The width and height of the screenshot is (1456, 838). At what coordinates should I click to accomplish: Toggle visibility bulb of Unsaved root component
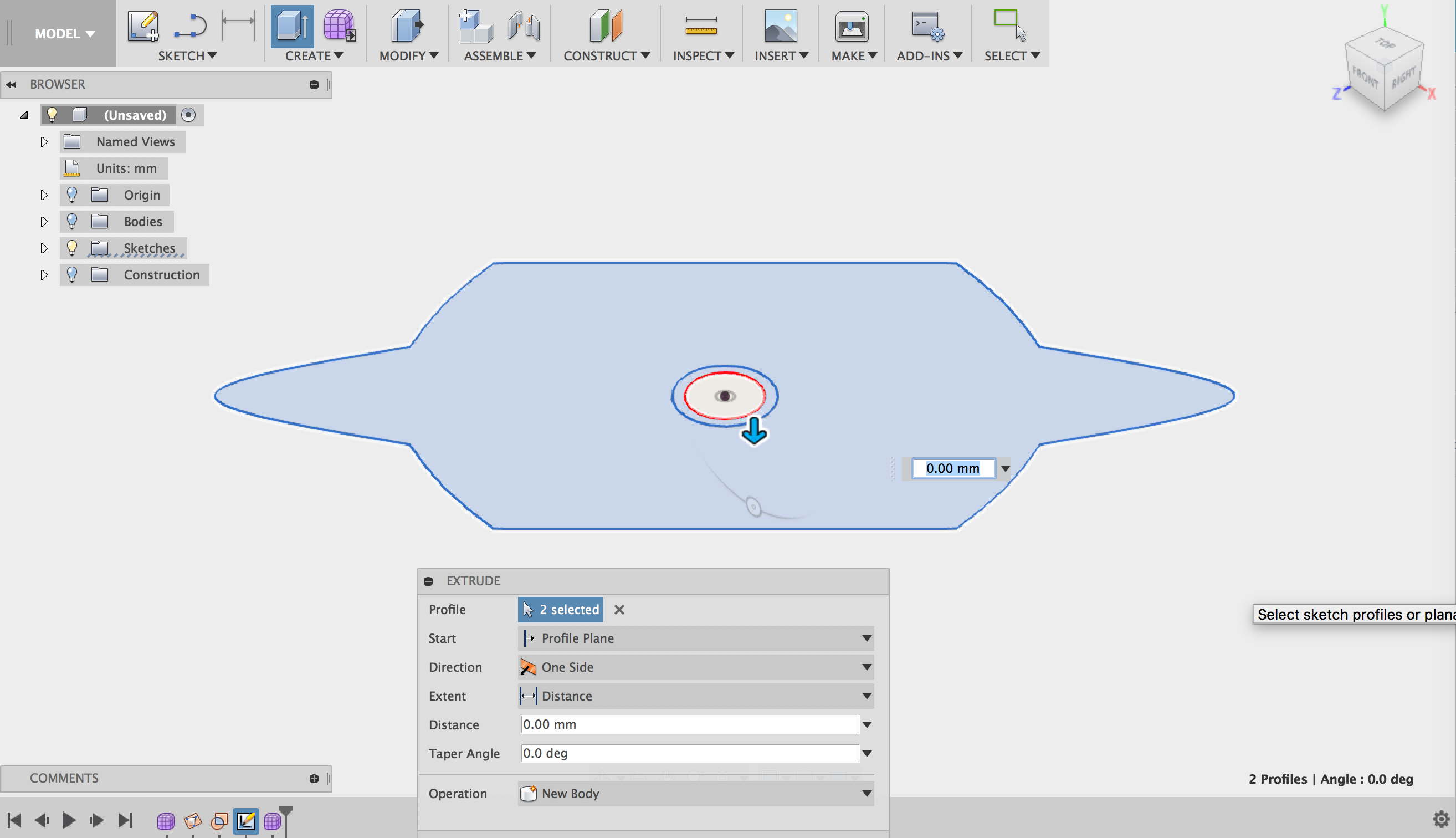click(52, 115)
